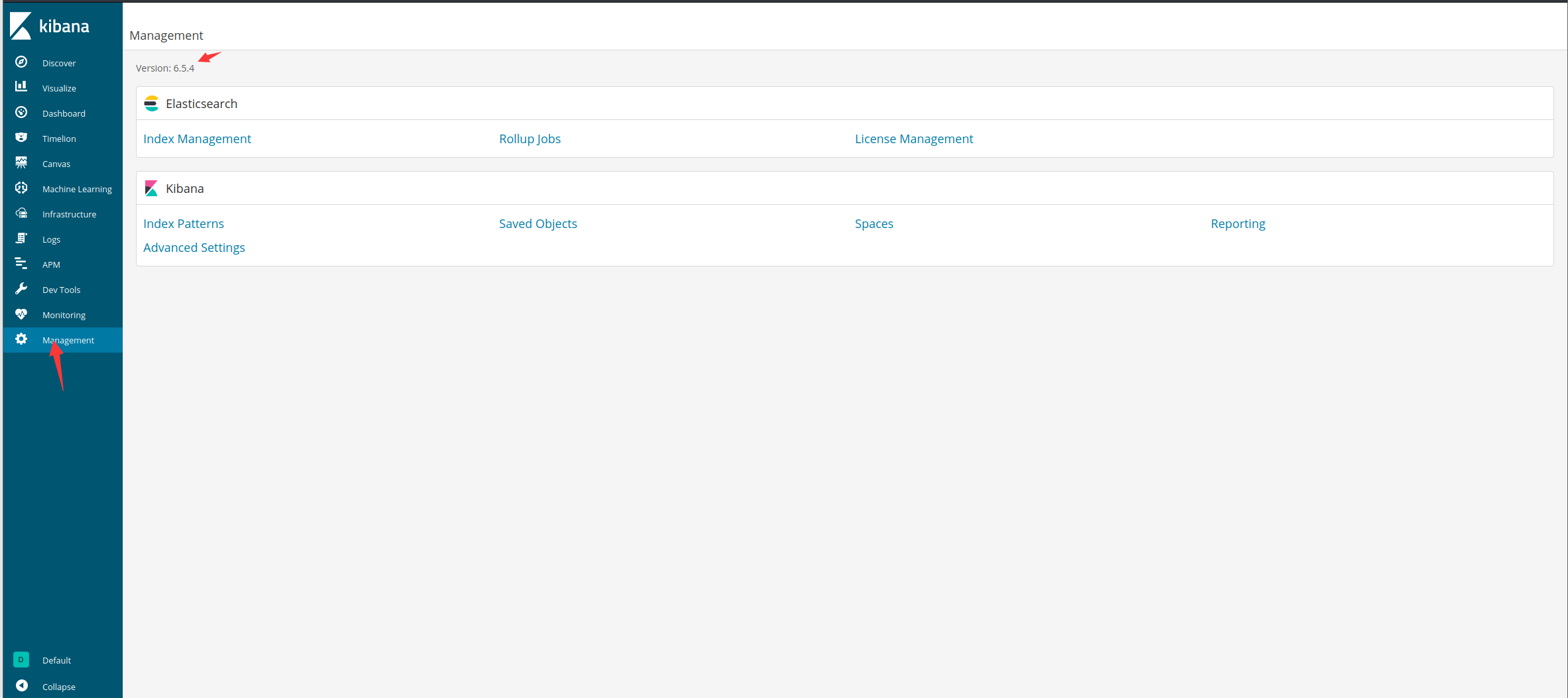Open the Index Management link

click(x=197, y=139)
